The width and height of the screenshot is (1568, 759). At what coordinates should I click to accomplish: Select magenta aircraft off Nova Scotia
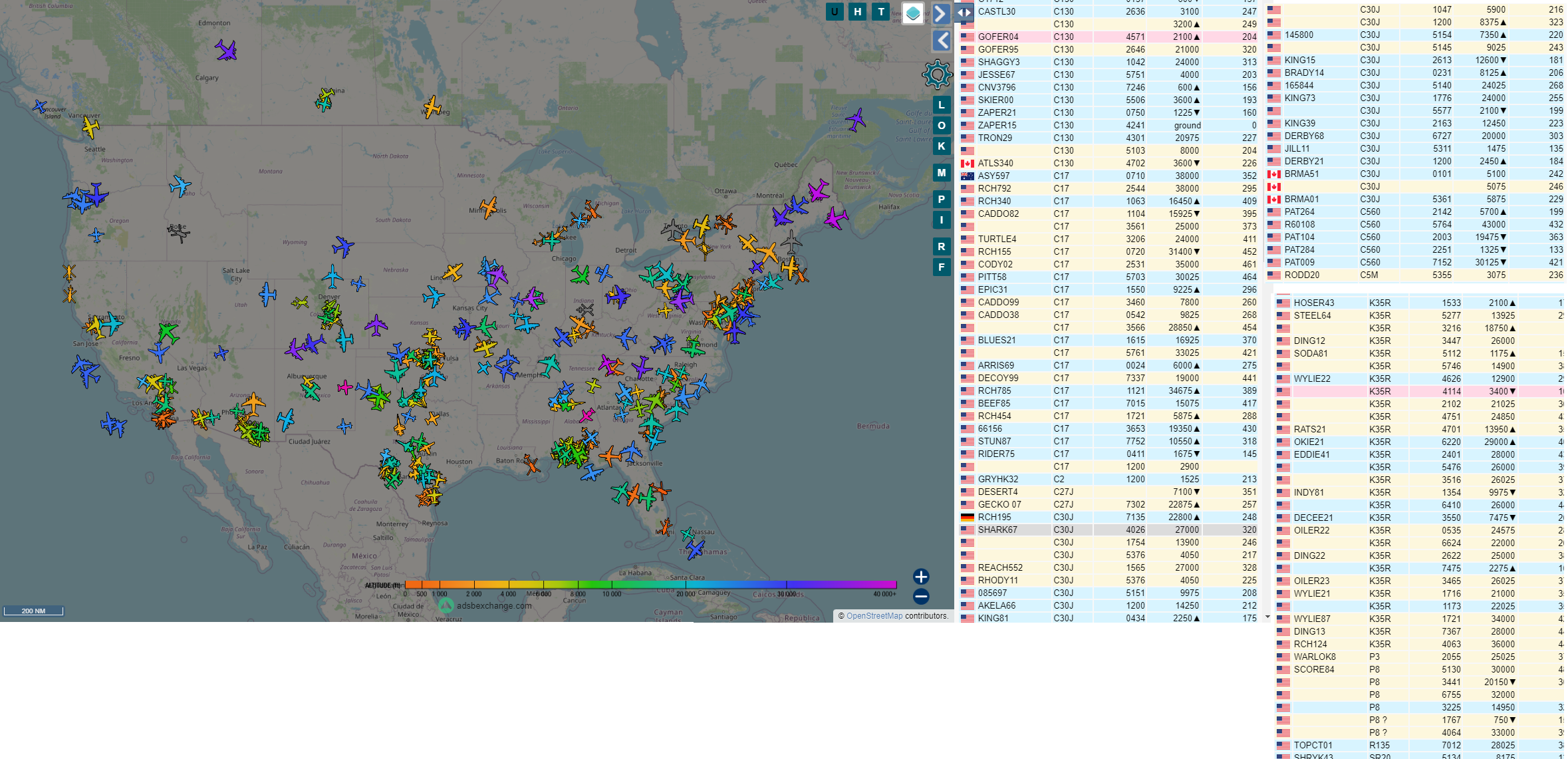(835, 218)
